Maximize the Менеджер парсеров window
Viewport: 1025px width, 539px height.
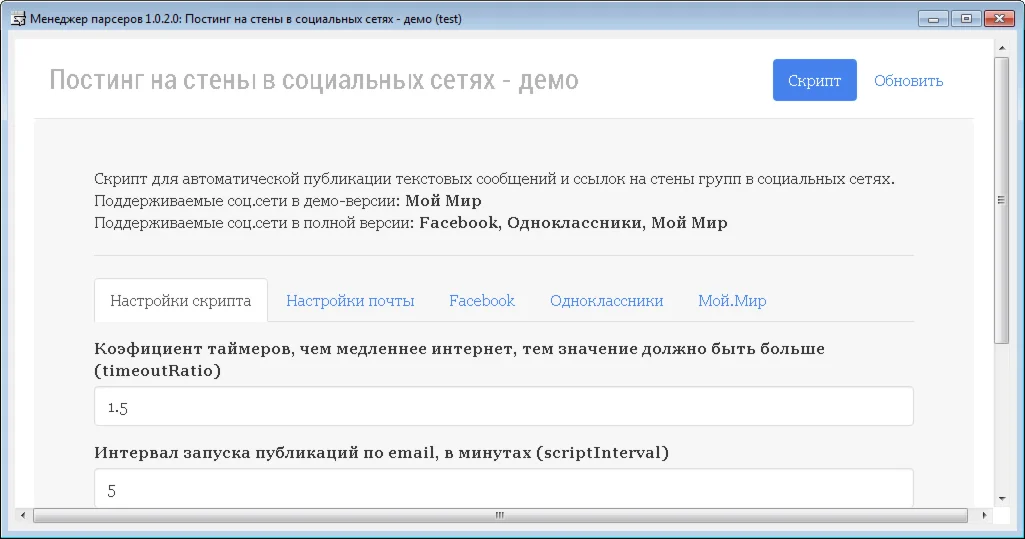tap(966, 19)
